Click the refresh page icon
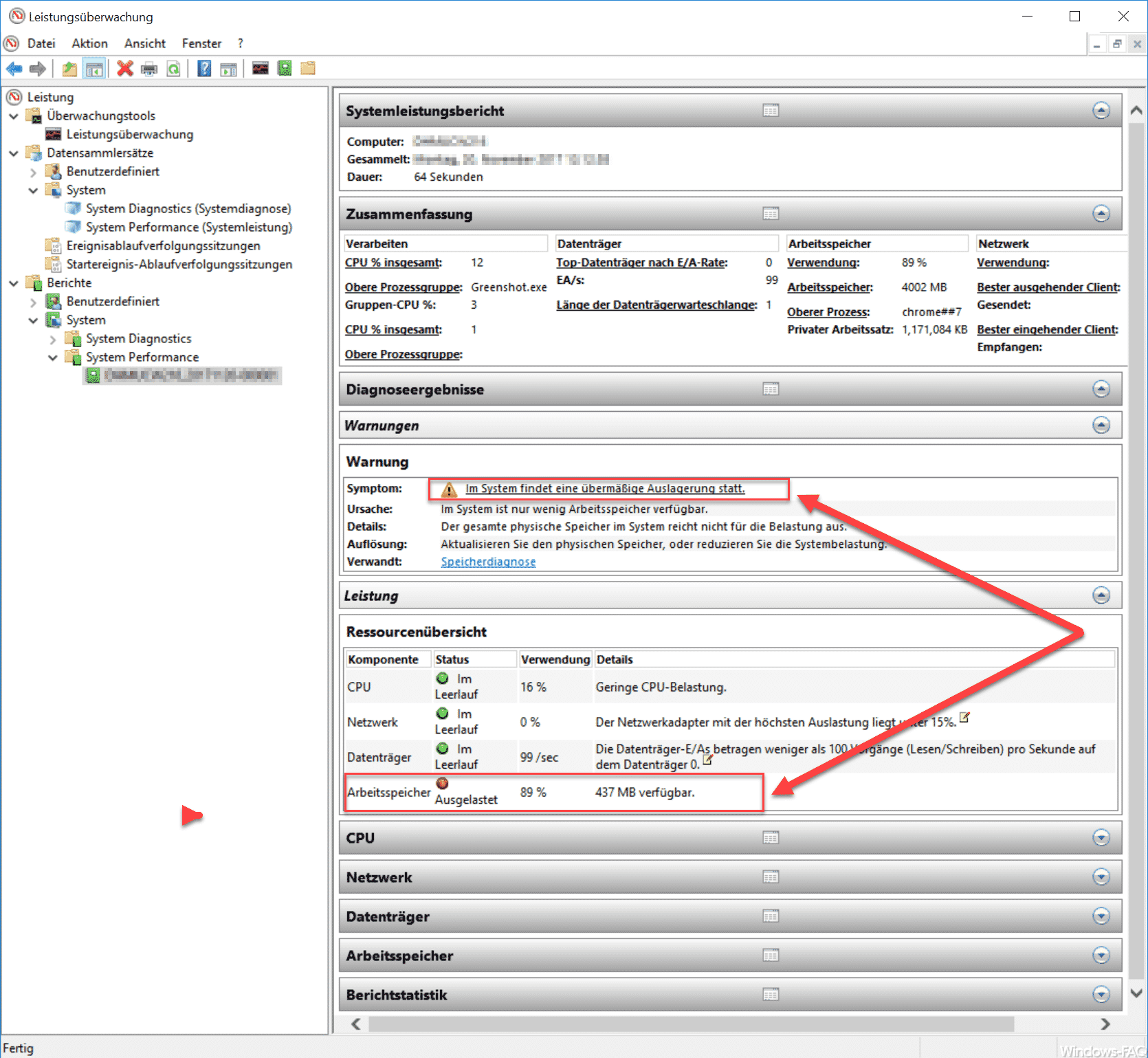Viewport: 1148px width, 1058px height. click(173, 69)
